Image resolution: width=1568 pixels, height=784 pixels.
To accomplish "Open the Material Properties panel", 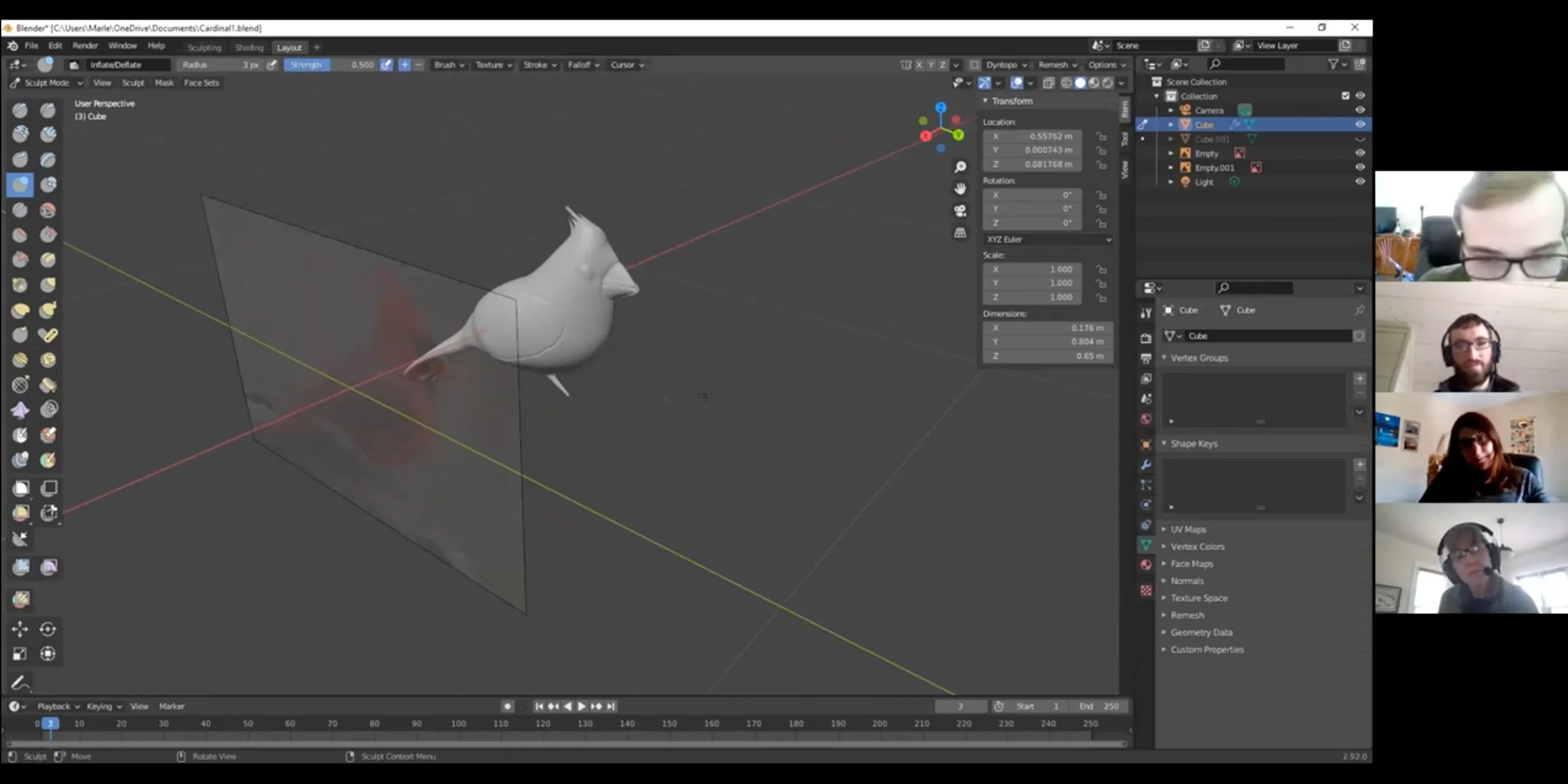I will click(x=1146, y=564).
